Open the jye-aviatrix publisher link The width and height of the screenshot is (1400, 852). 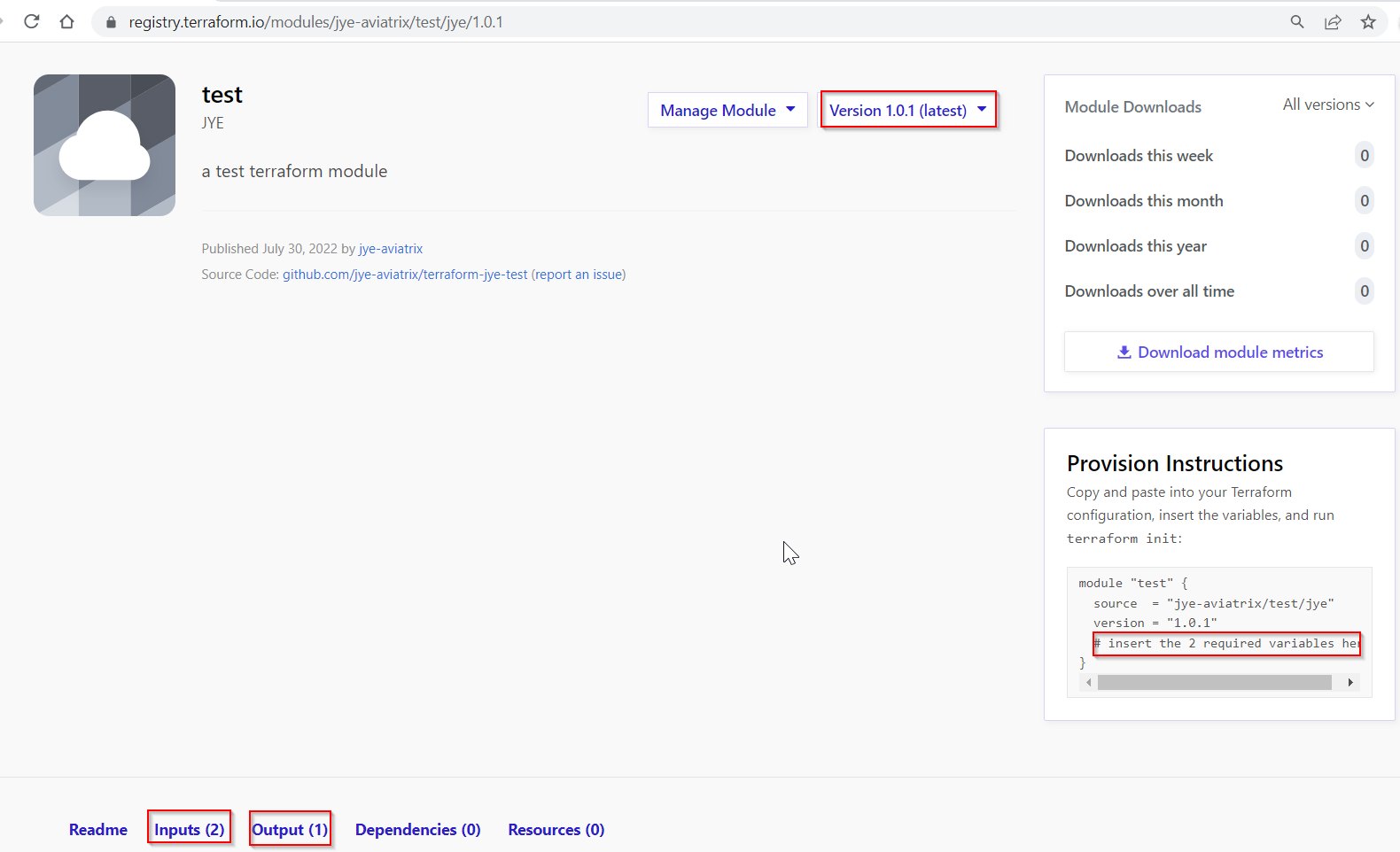point(391,249)
